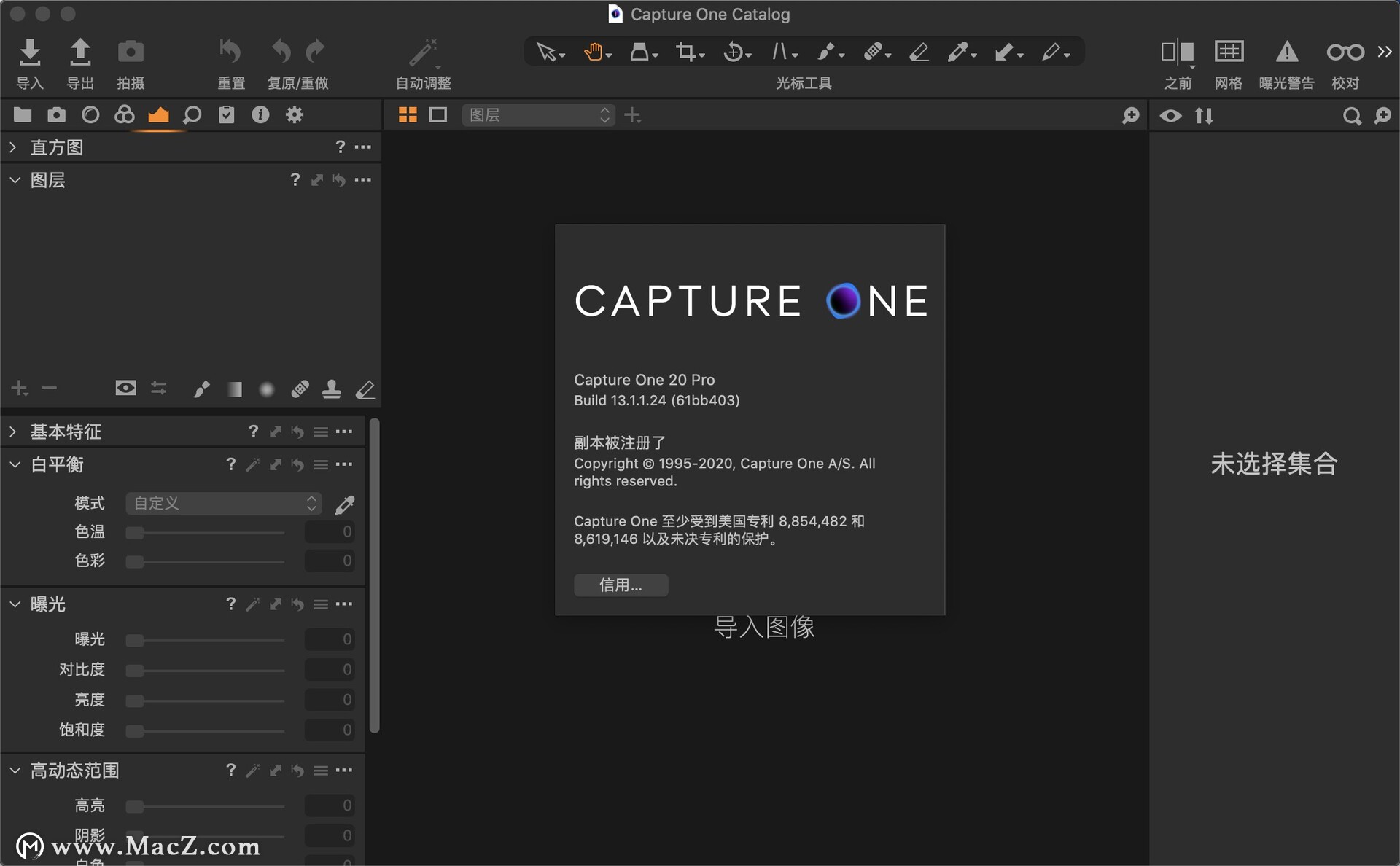The height and width of the screenshot is (866, 1400).
Task: Expand the 直方图 histogram panel
Action: pyautogui.click(x=13, y=147)
